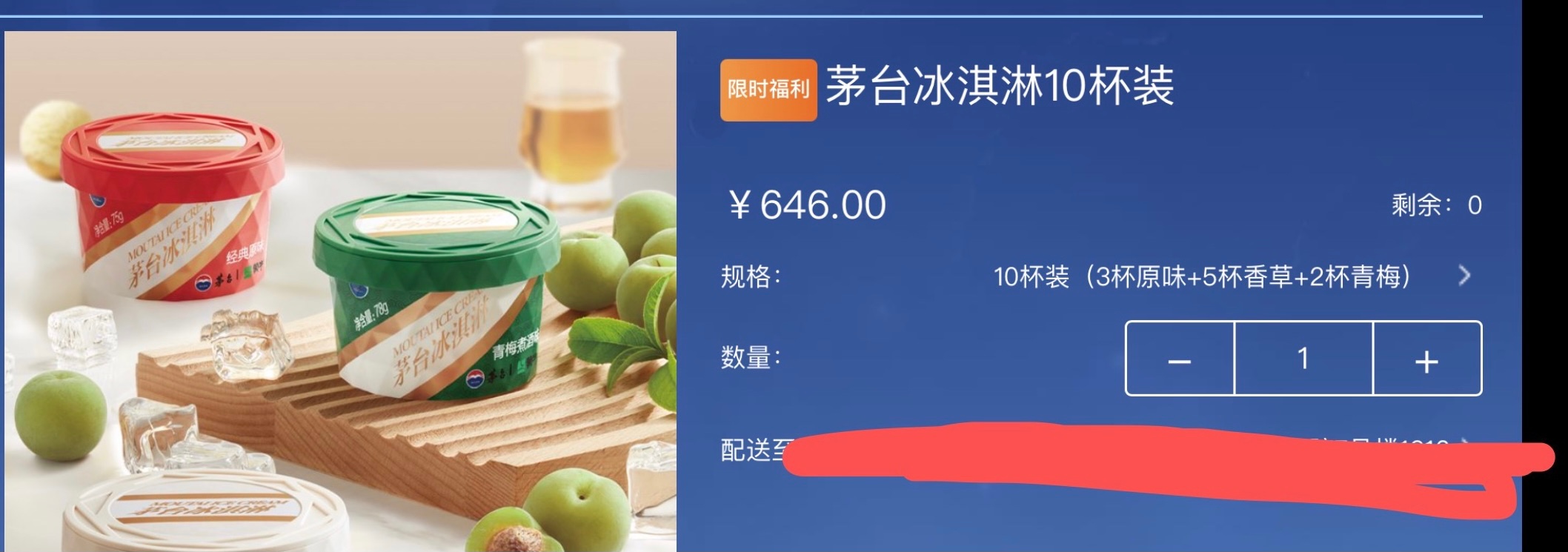Click the red 经典原味 ice cream cup

click(x=173, y=207)
